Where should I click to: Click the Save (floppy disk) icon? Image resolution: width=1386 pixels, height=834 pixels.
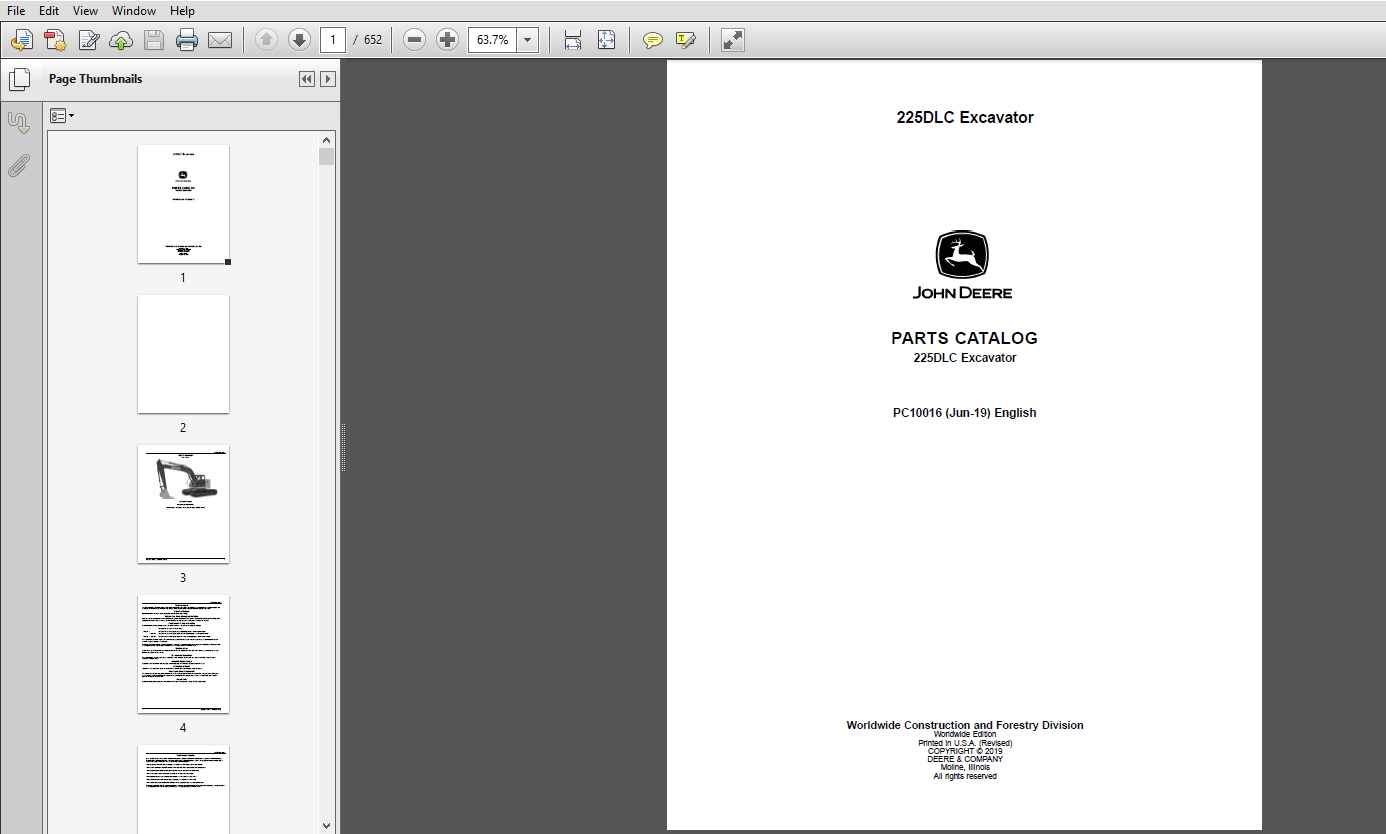point(154,40)
